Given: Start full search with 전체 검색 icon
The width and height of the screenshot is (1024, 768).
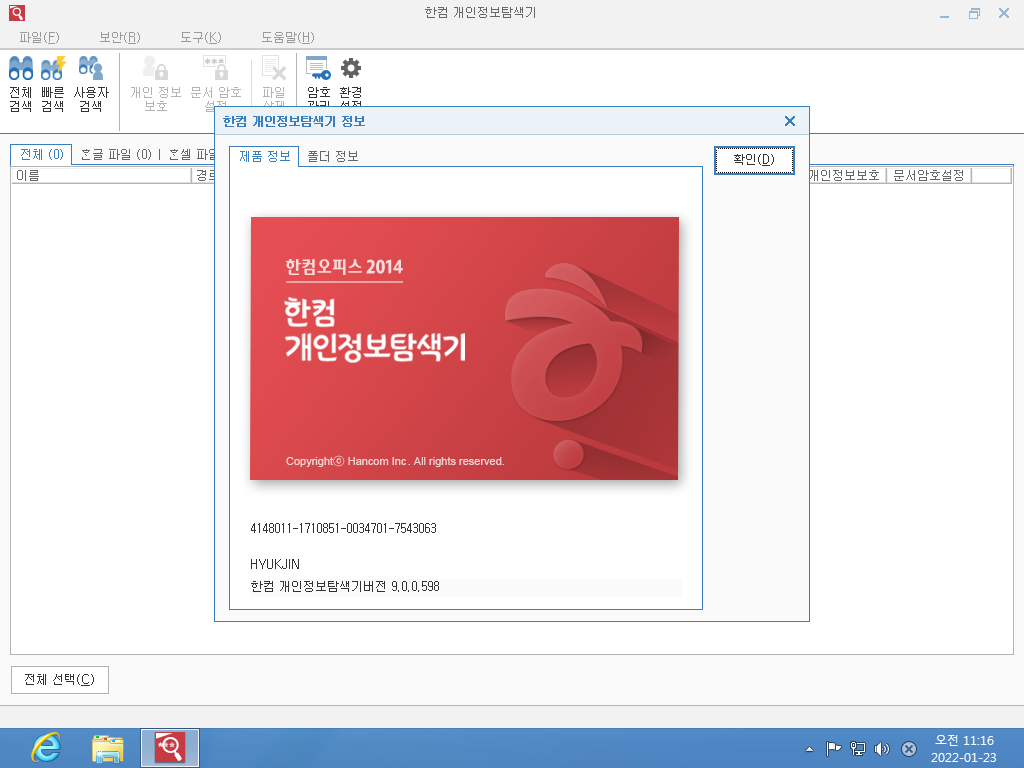Looking at the screenshot, I should pyautogui.click(x=21, y=84).
